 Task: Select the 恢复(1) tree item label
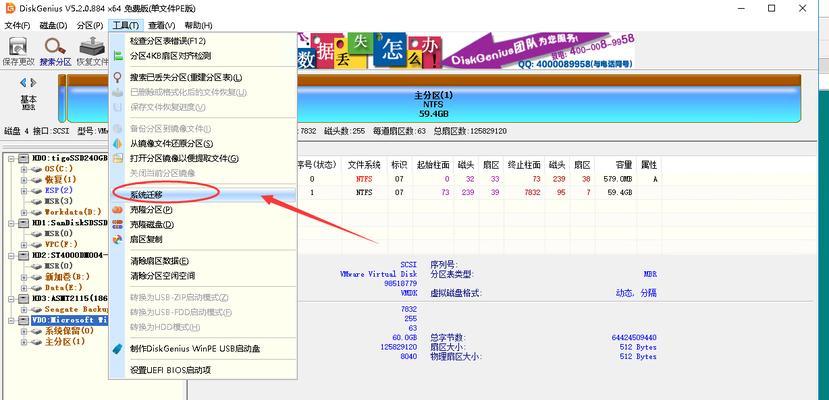coord(60,180)
